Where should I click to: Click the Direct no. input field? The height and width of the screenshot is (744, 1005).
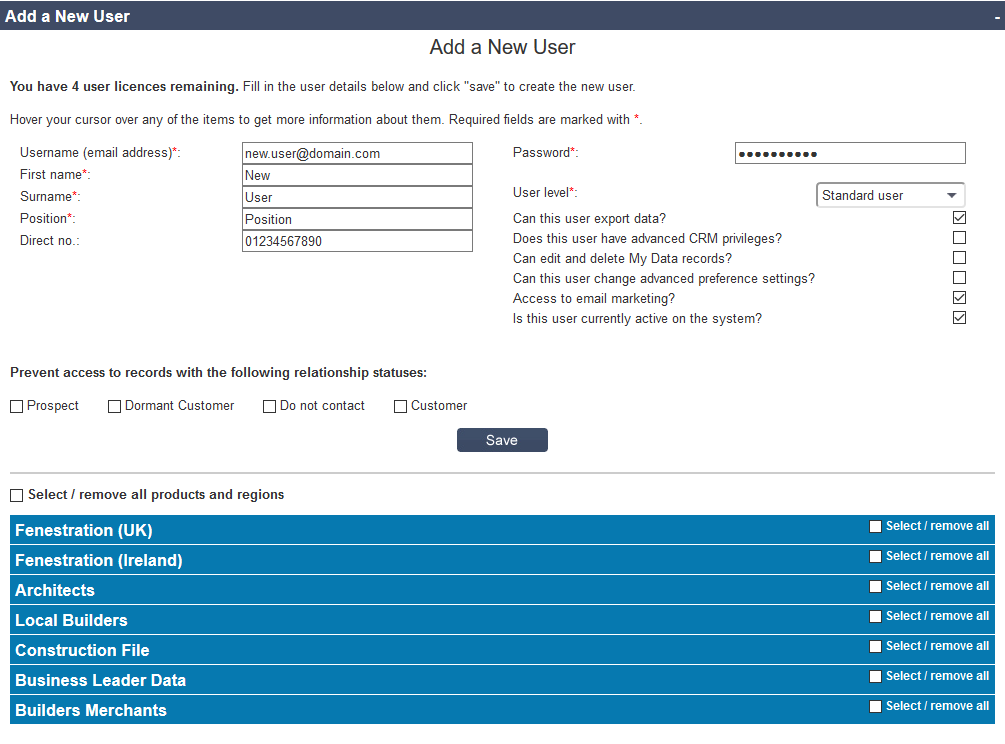(357, 240)
